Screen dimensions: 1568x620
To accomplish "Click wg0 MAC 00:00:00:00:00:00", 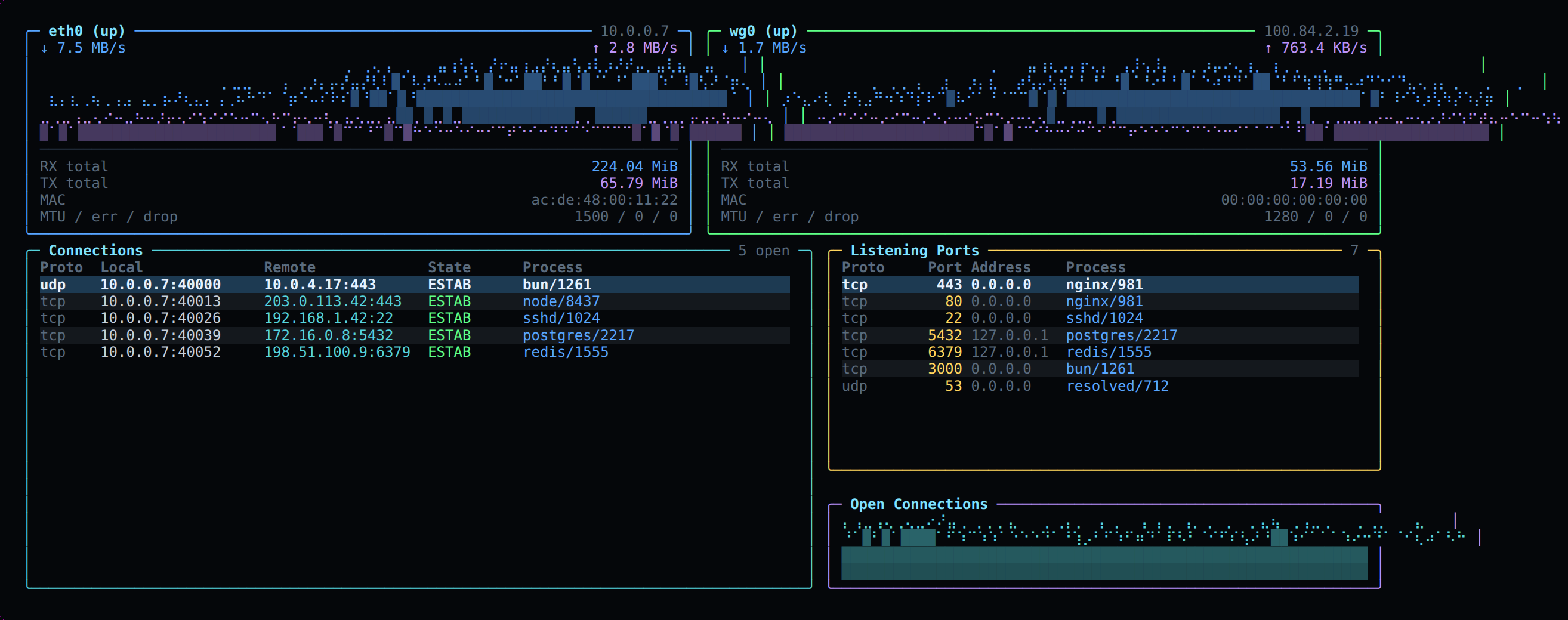I will (x=1294, y=200).
